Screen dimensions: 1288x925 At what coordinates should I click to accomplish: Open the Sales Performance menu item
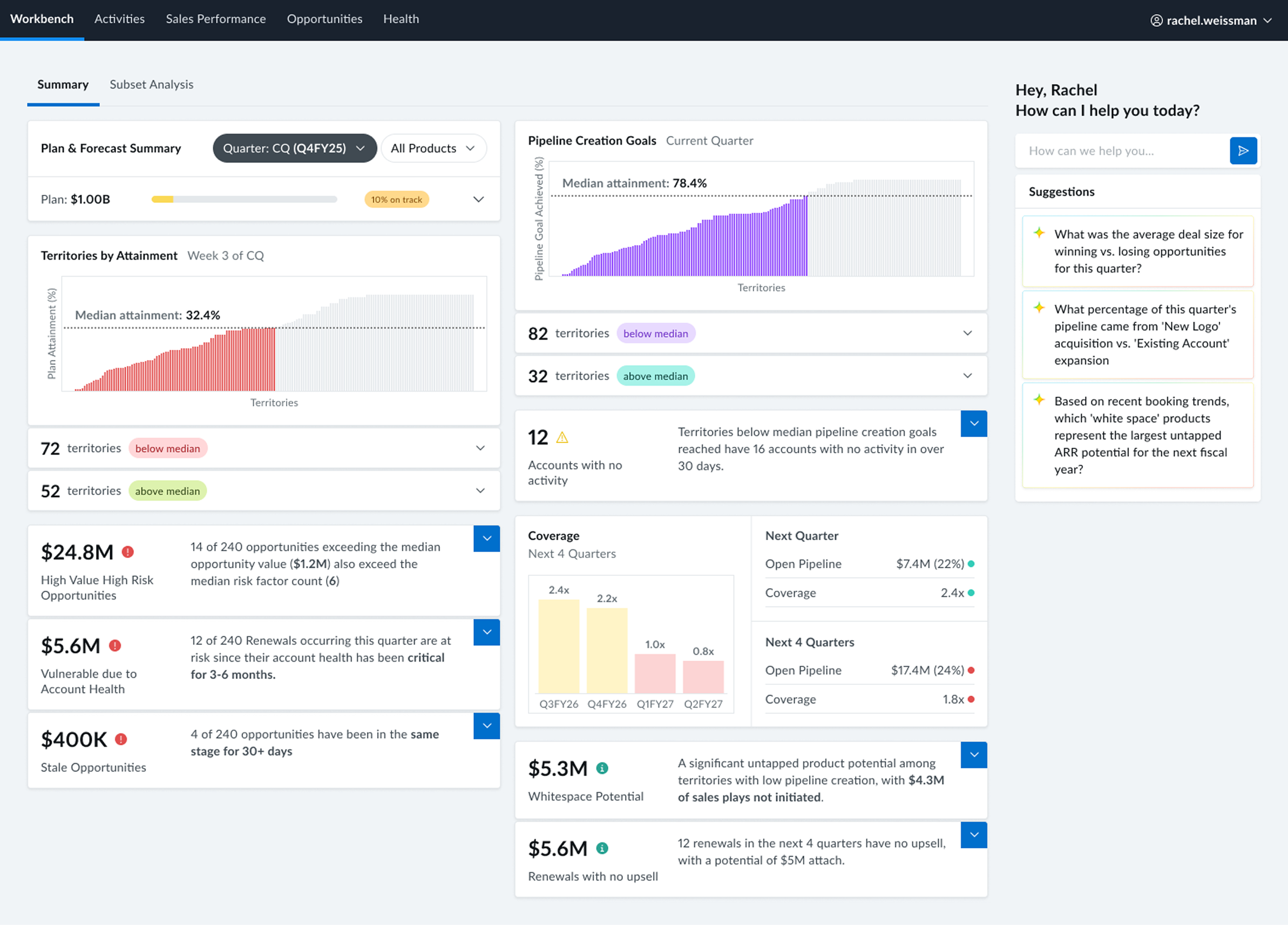[x=216, y=19]
